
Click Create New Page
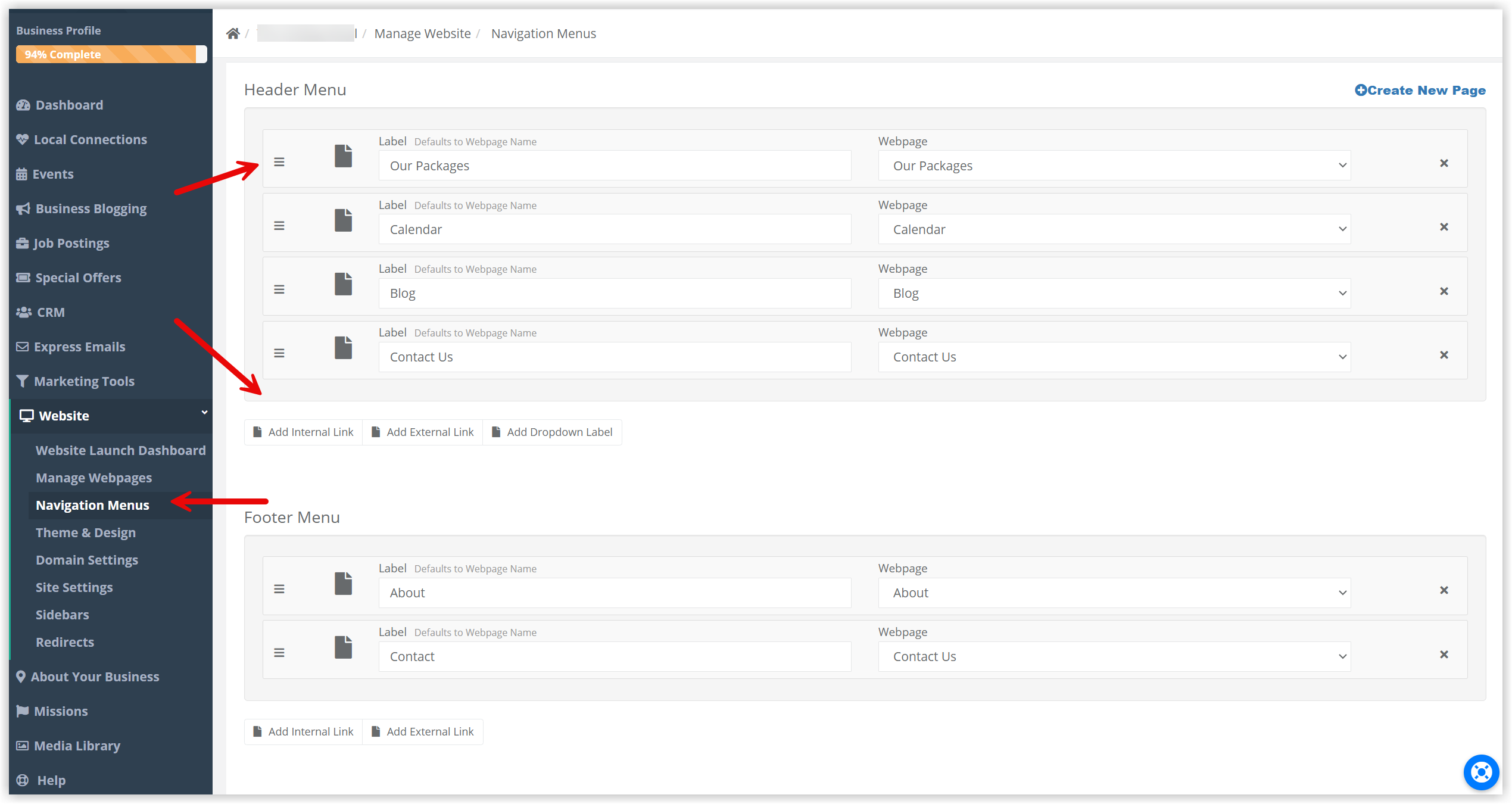1420,90
